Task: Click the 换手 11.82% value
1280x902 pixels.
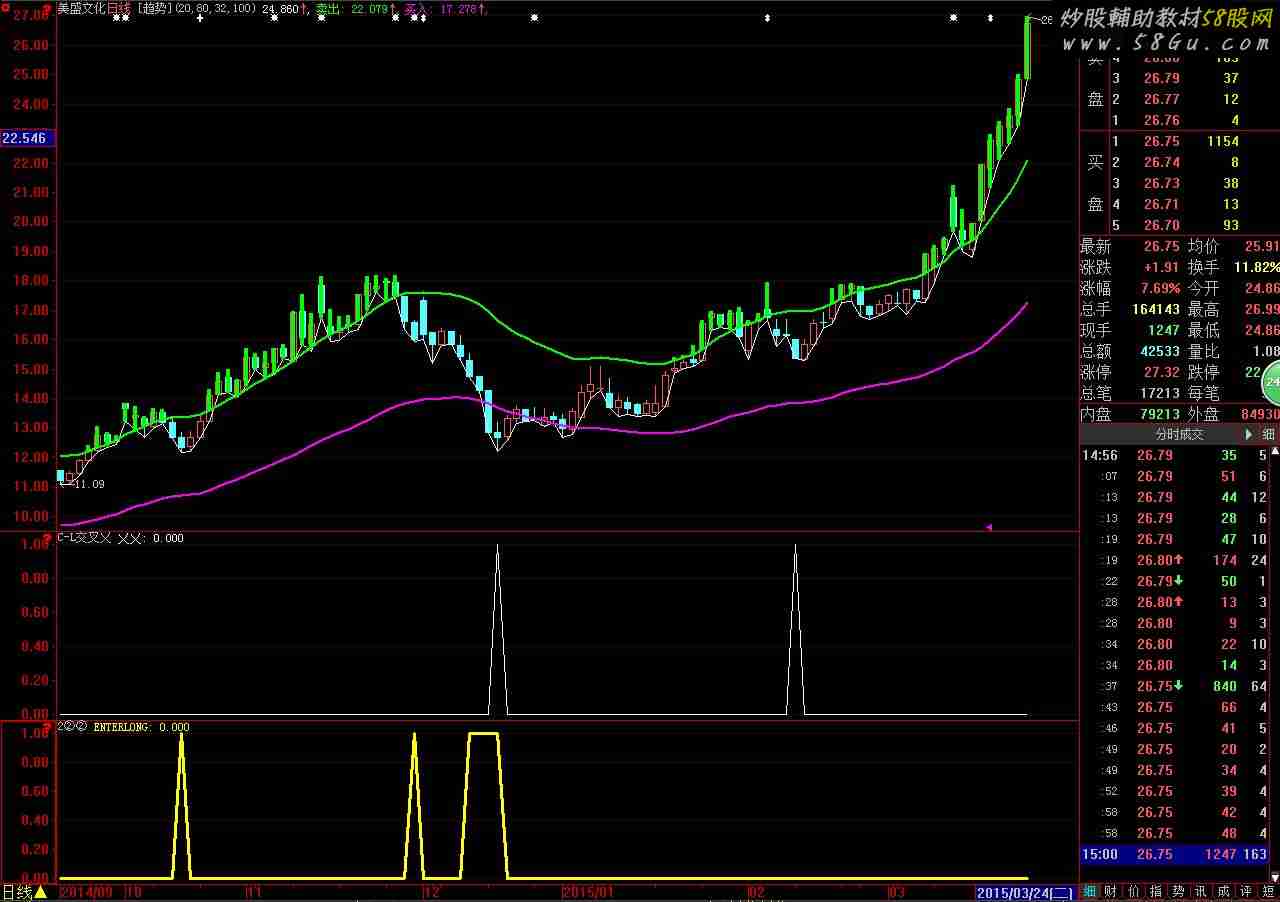Action: (x=1256, y=267)
